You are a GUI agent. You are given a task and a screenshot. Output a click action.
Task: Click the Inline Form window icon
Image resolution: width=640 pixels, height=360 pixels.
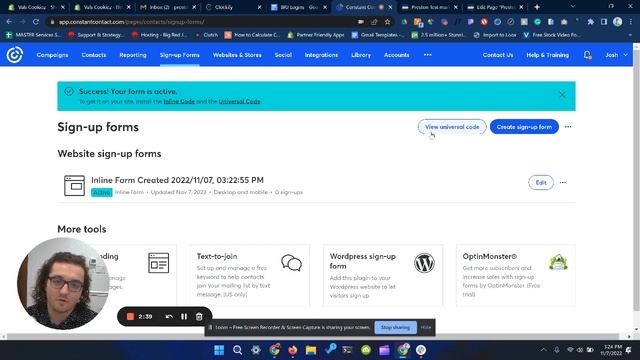[74, 186]
